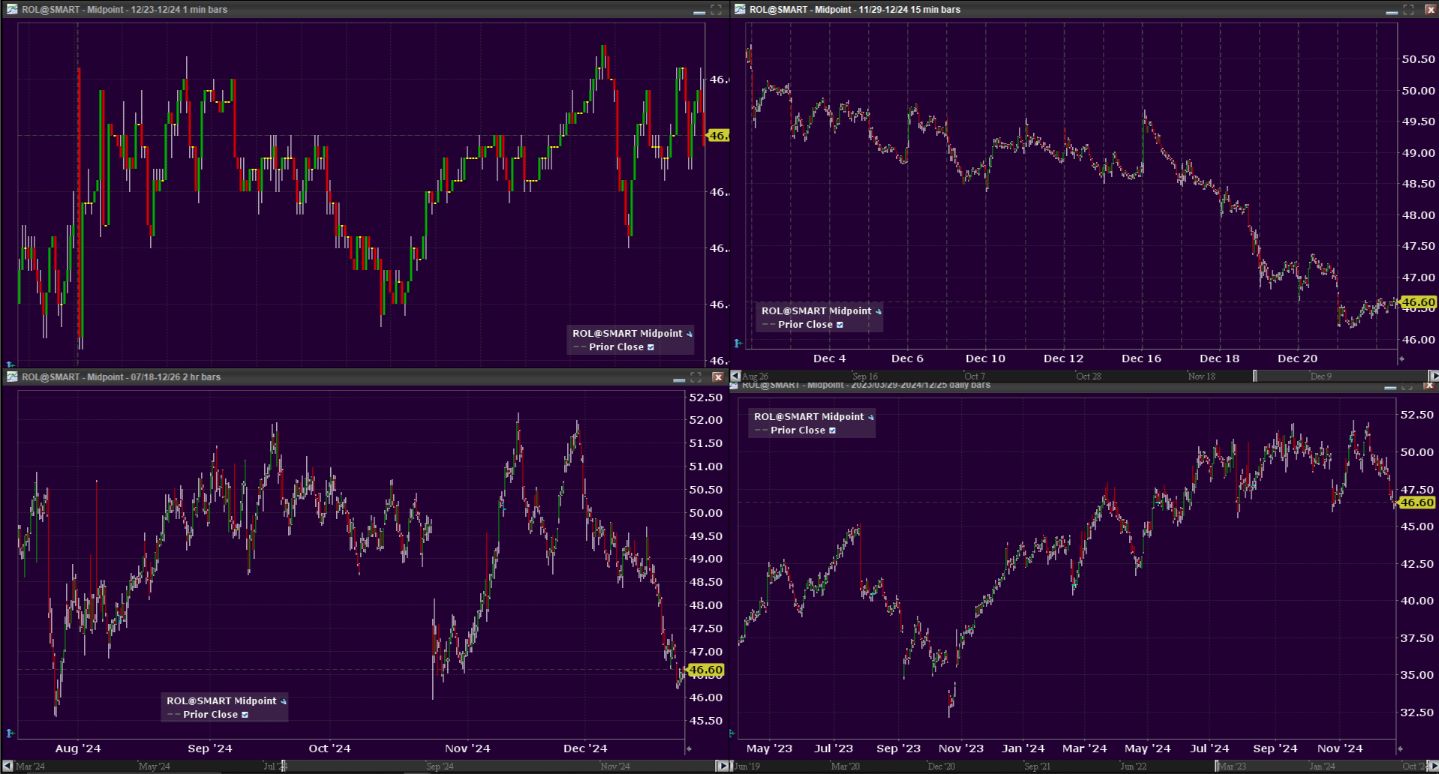Minimize the 2 hr bars chart window
Screen dimensions: 1439x774
678,378
